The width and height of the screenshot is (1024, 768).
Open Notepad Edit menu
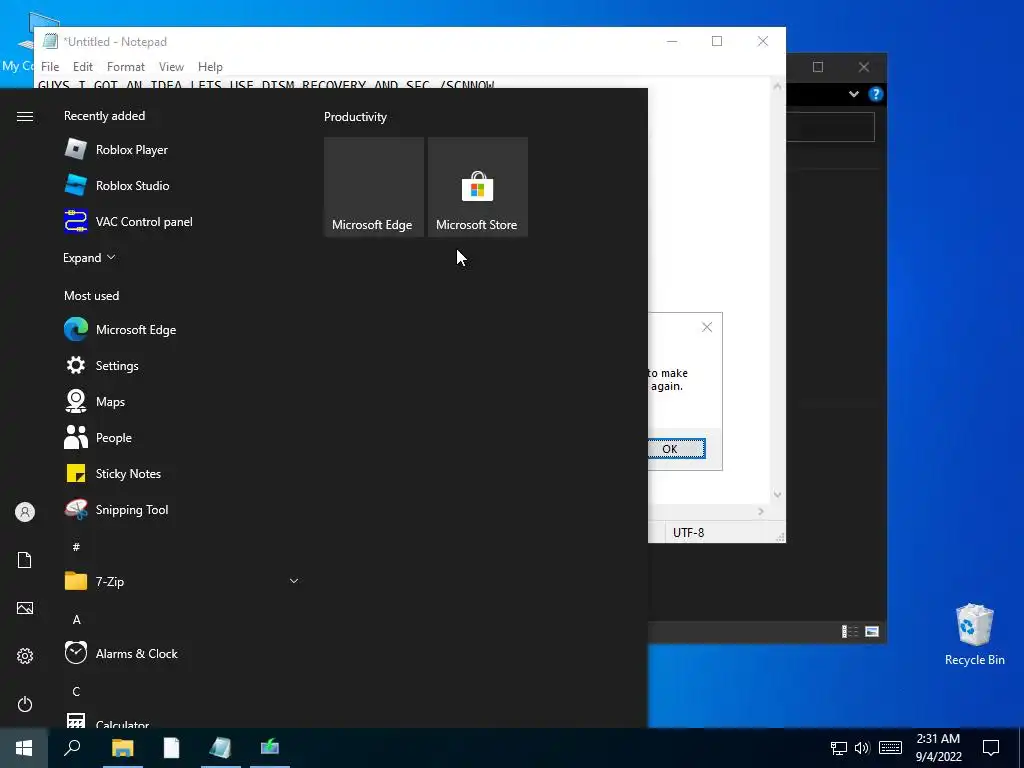pyautogui.click(x=83, y=67)
